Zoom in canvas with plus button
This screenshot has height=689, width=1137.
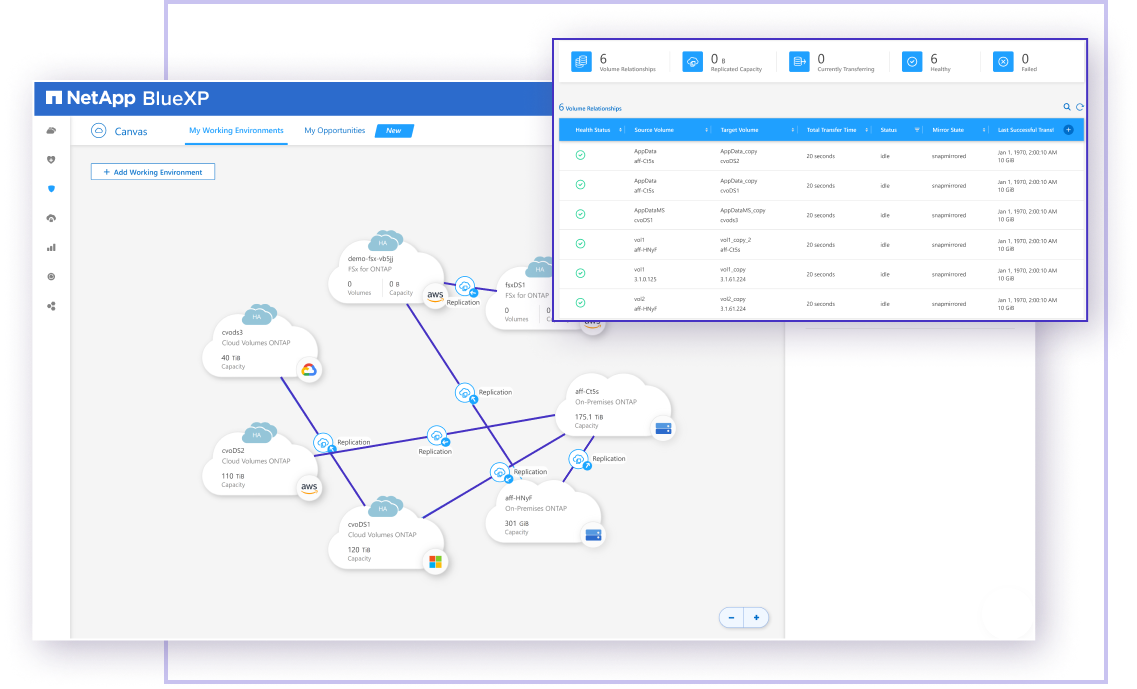point(756,618)
